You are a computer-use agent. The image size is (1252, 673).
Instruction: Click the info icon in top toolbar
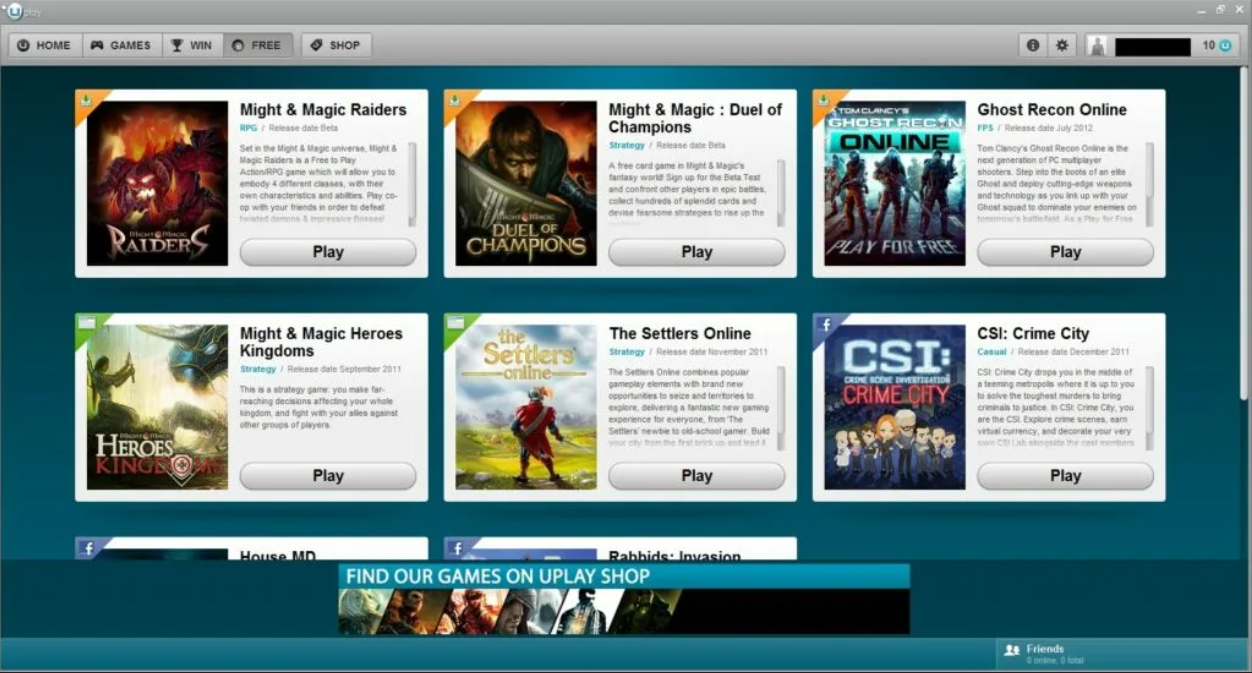point(1033,45)
